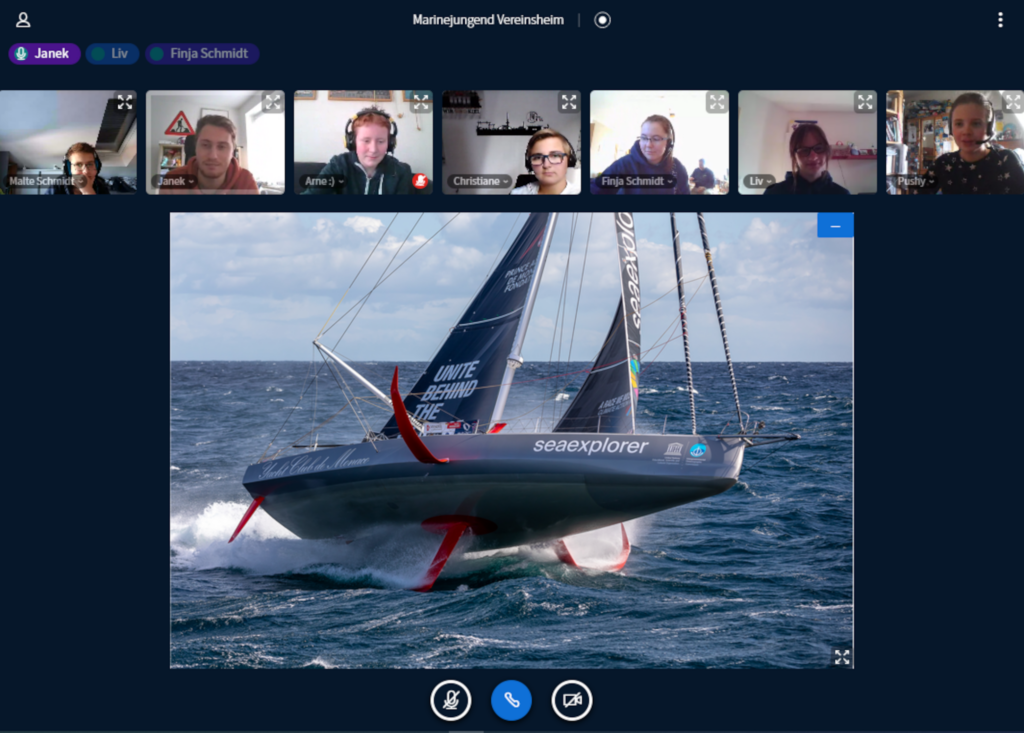Share your webcam
The image size is (1024, 733).
pos(572,700)
